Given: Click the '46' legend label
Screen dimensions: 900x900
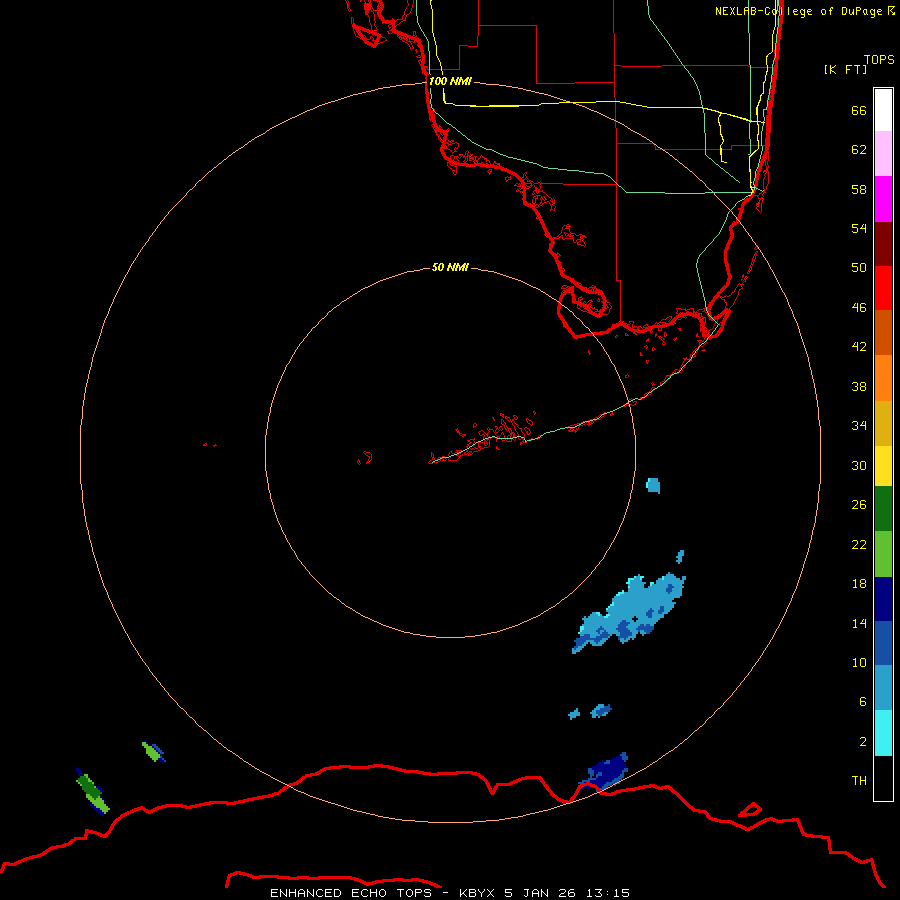Looking at the screenshot, I should pyautogui.click(x=859, y=308).
